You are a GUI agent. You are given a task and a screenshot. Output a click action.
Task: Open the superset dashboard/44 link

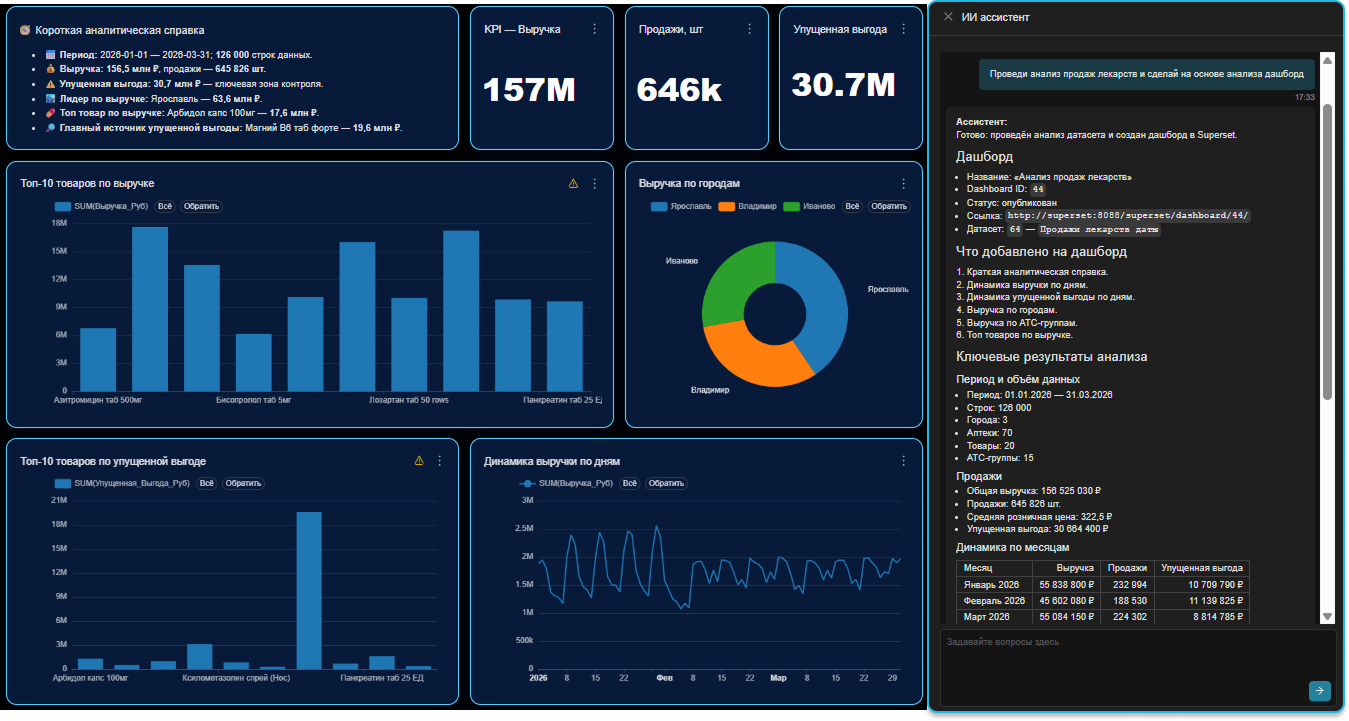[1129, 215]
